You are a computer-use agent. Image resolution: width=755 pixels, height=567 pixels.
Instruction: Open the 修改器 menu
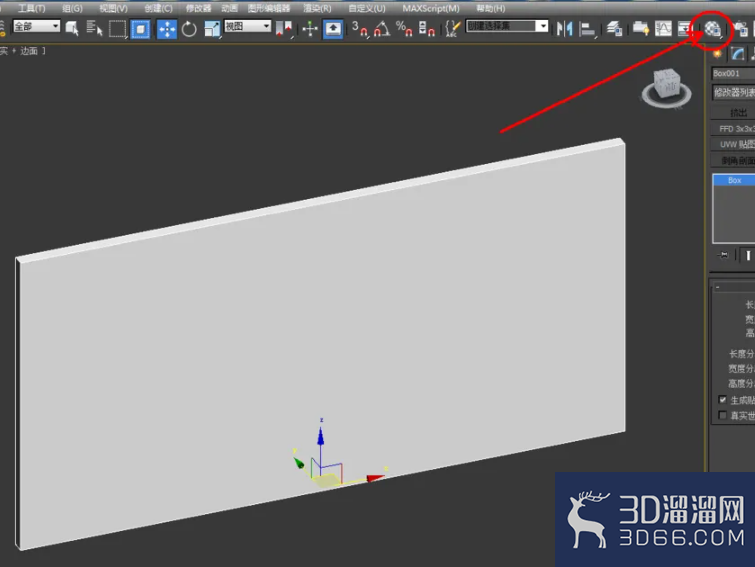click(198, 8)
